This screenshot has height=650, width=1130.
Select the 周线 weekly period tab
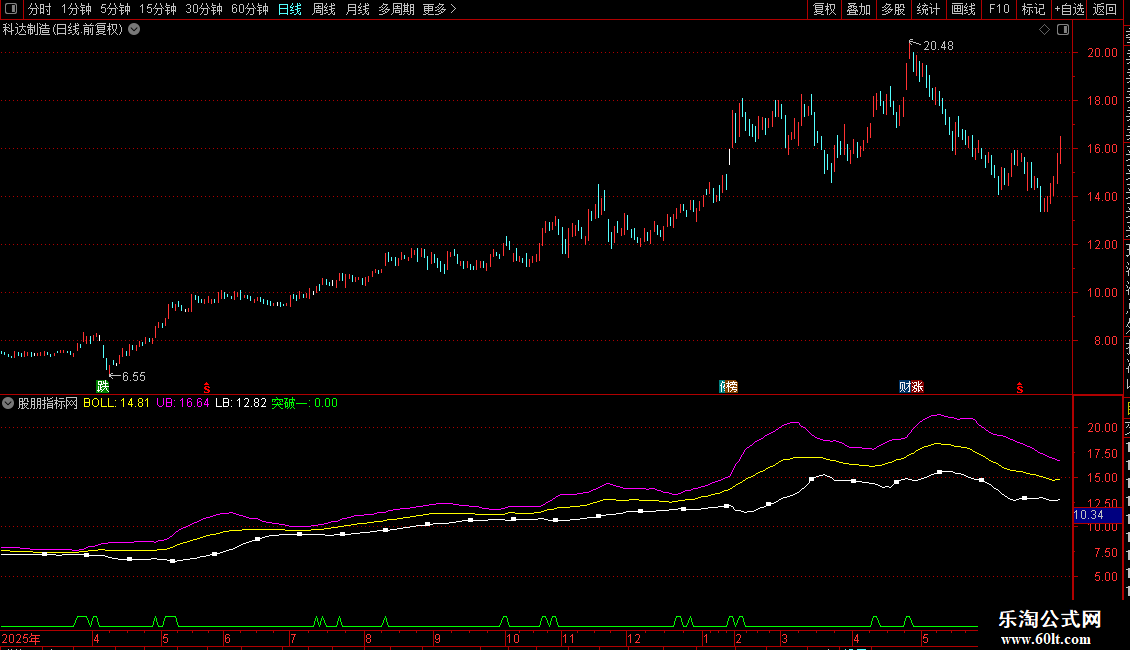[324, 9]
